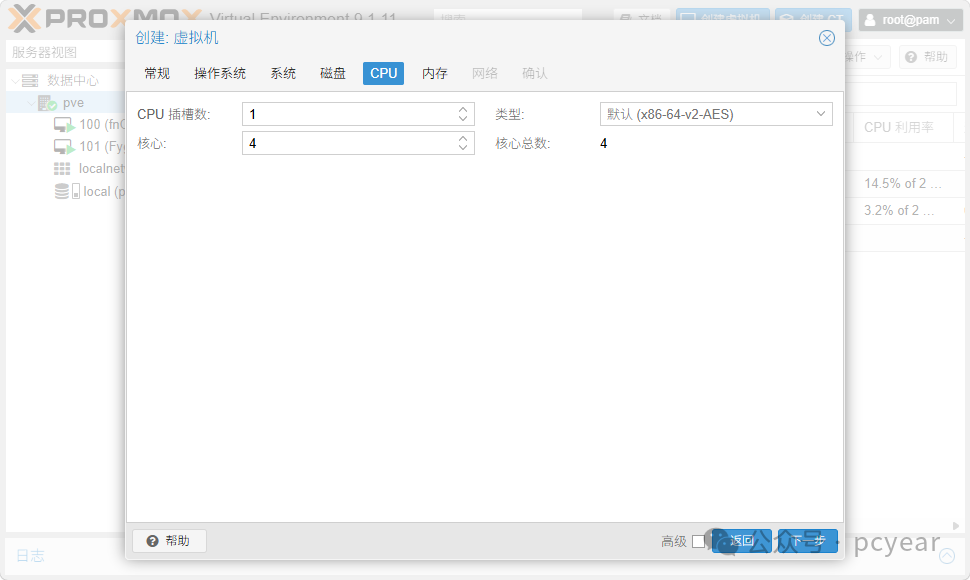Decrease 核心 count with down arrow

463,148
